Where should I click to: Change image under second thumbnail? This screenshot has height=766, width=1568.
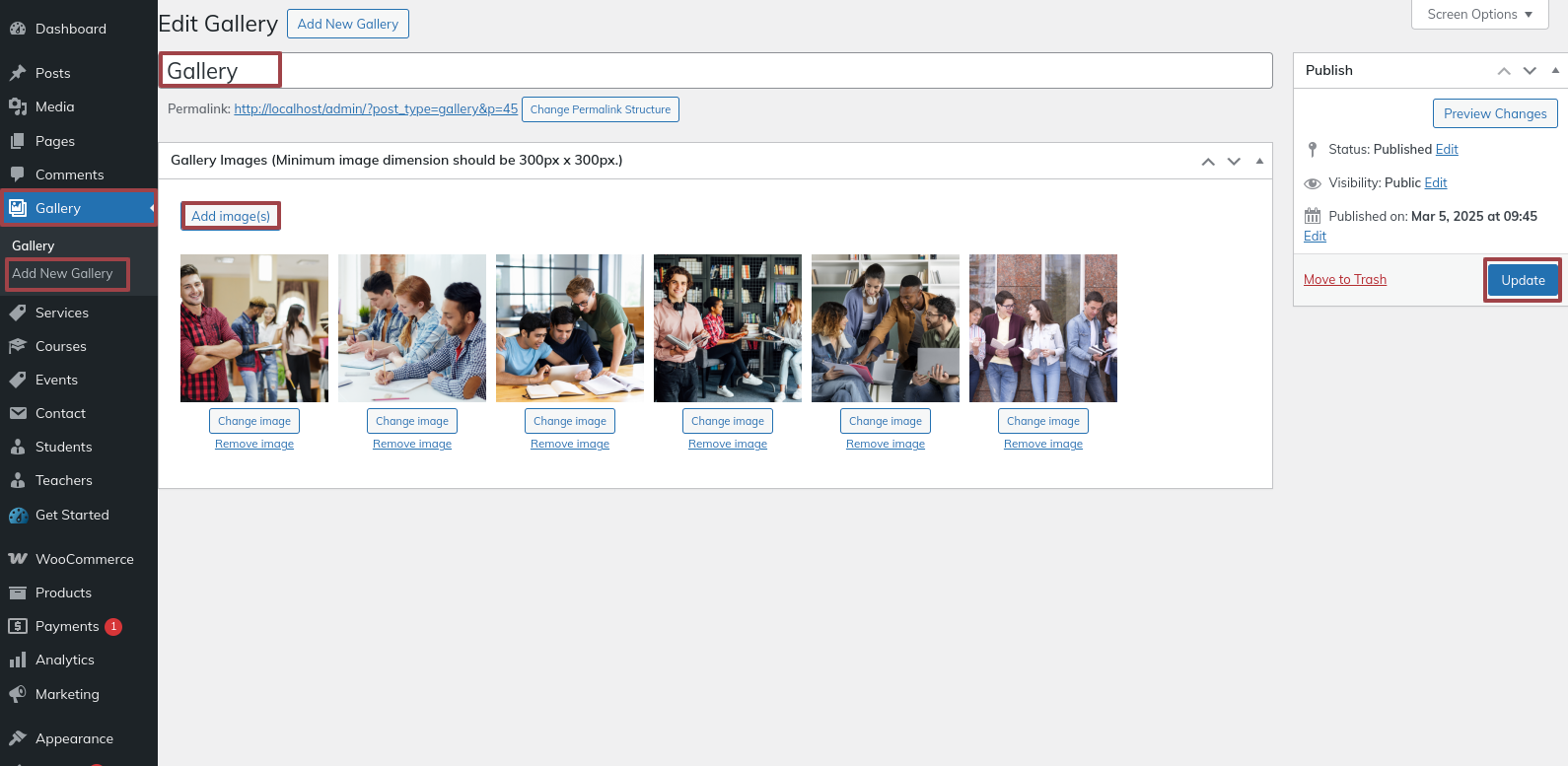coord(412,421)
